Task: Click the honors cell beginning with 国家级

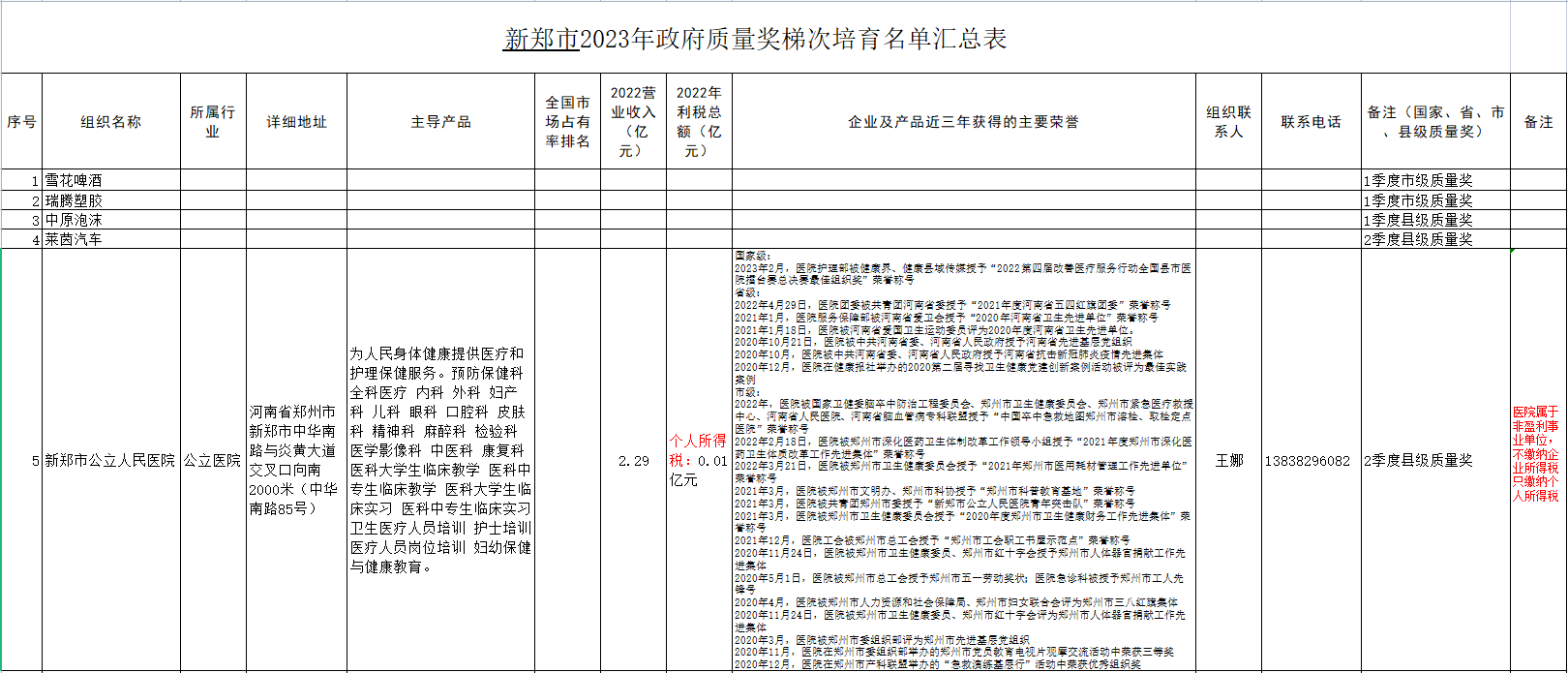Action: pyautogui.click(x=963, y=461)
